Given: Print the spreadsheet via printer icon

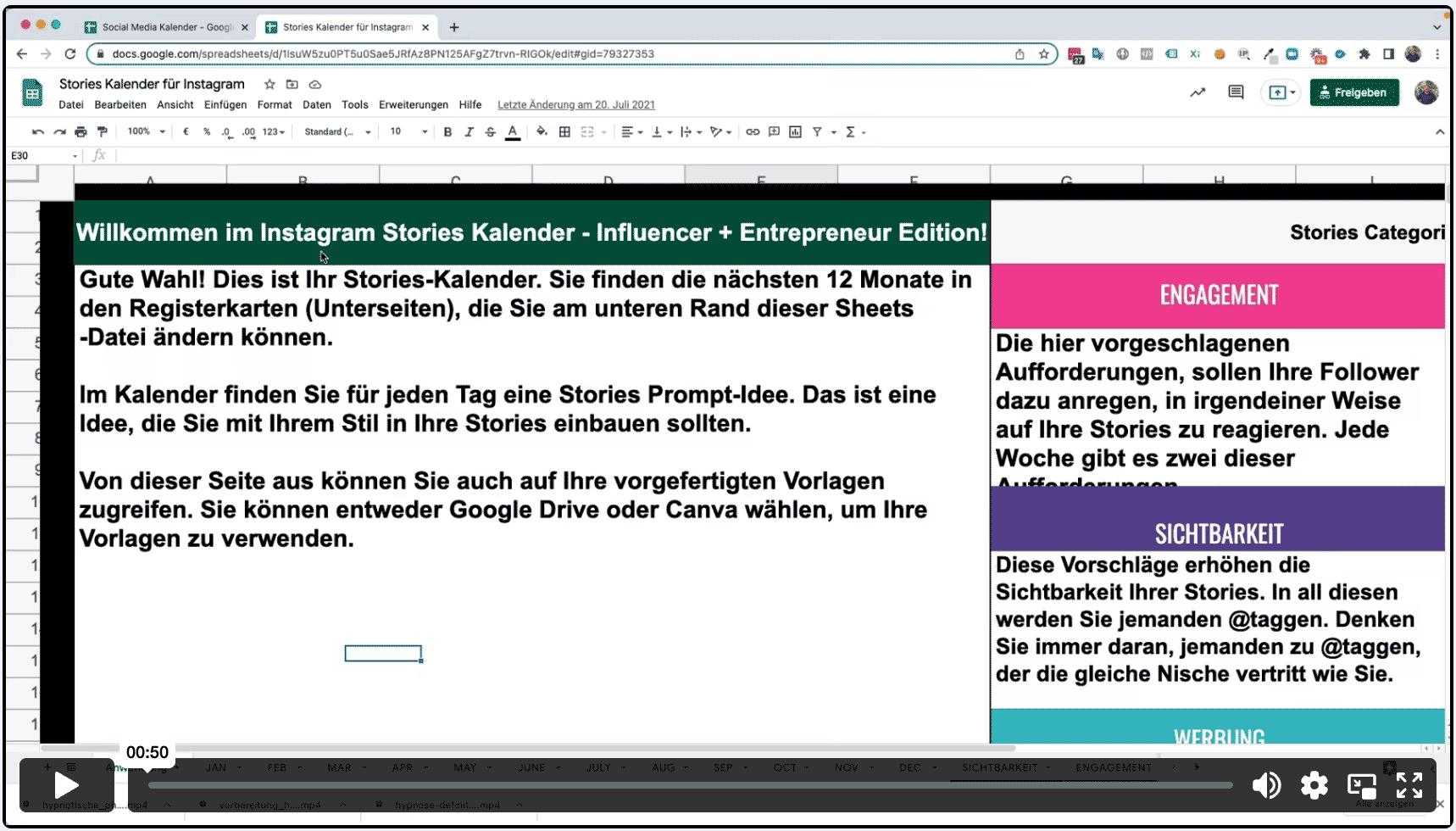Looking at the screenshot, I should (81, 132).
